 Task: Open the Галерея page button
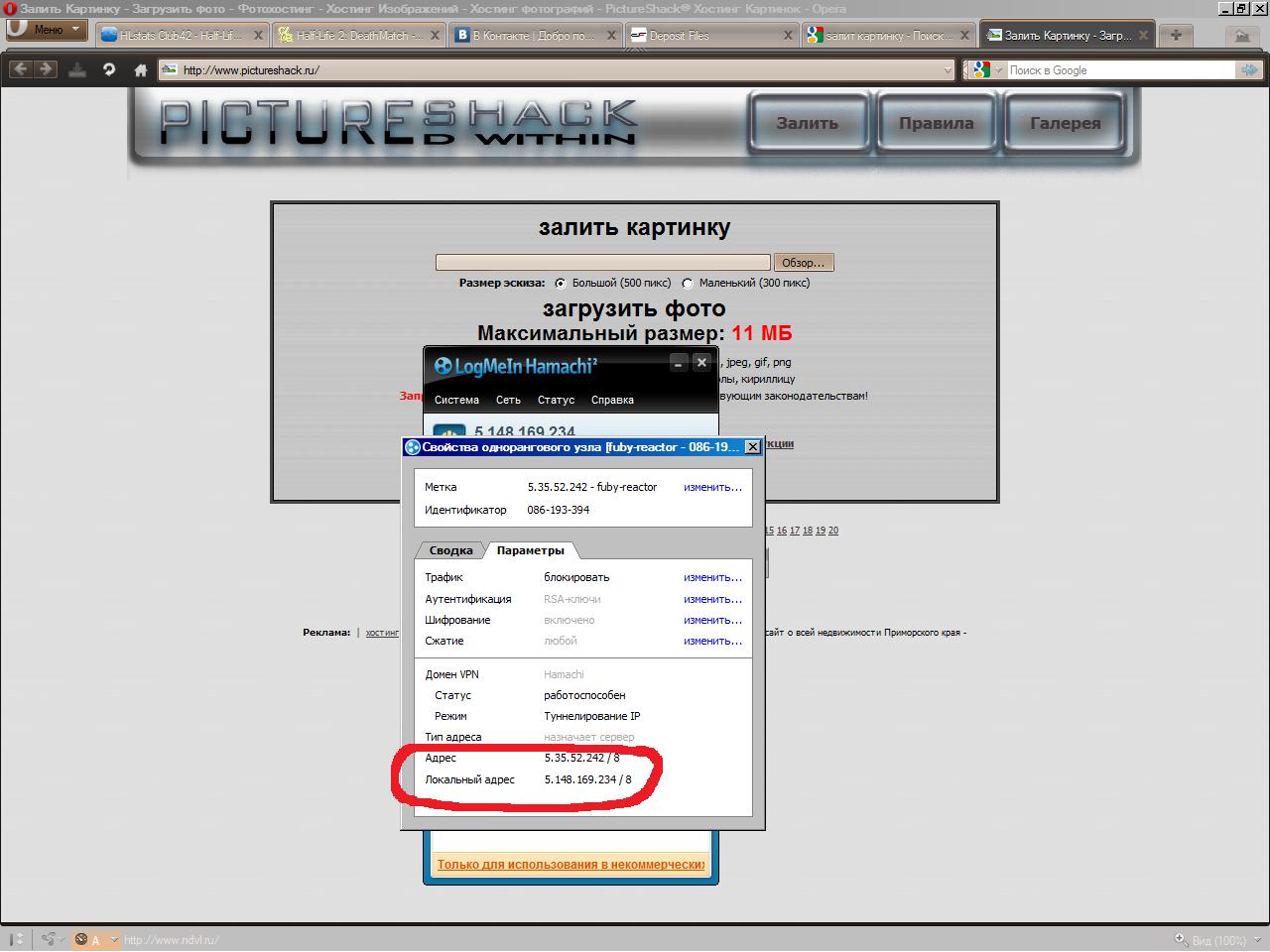click(x=1065, y=123)
